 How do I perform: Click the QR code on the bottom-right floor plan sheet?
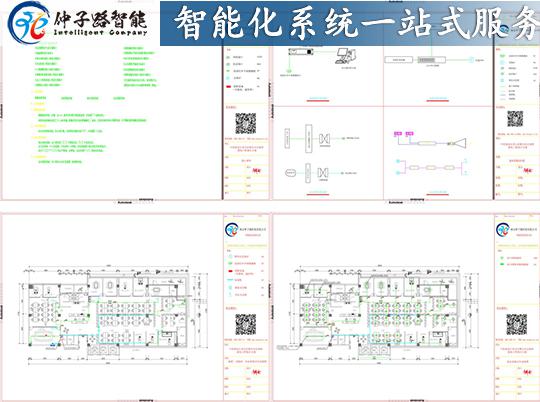coord(517,324)
